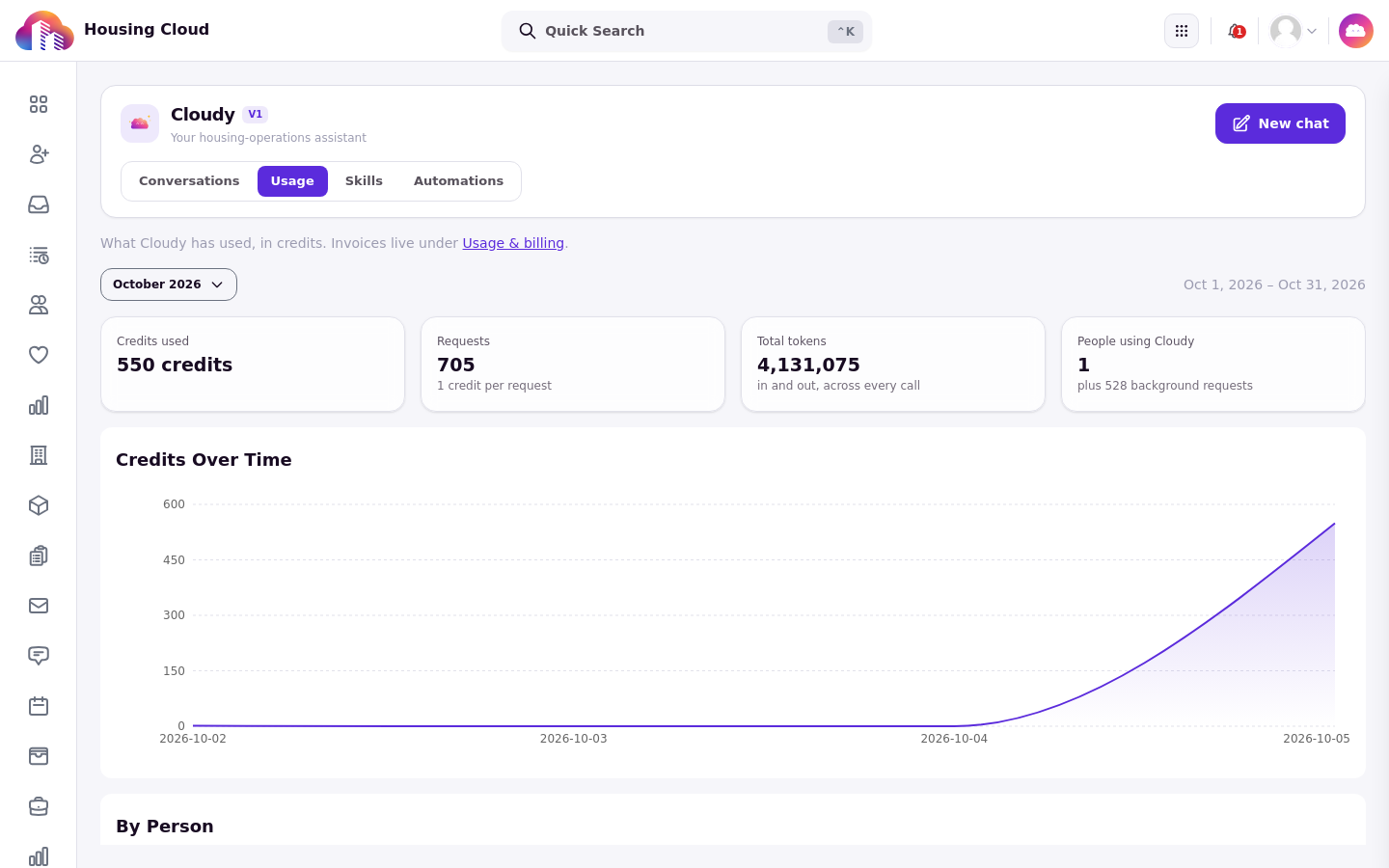Switch to the Conversations tab

click(x=189, y=181)
